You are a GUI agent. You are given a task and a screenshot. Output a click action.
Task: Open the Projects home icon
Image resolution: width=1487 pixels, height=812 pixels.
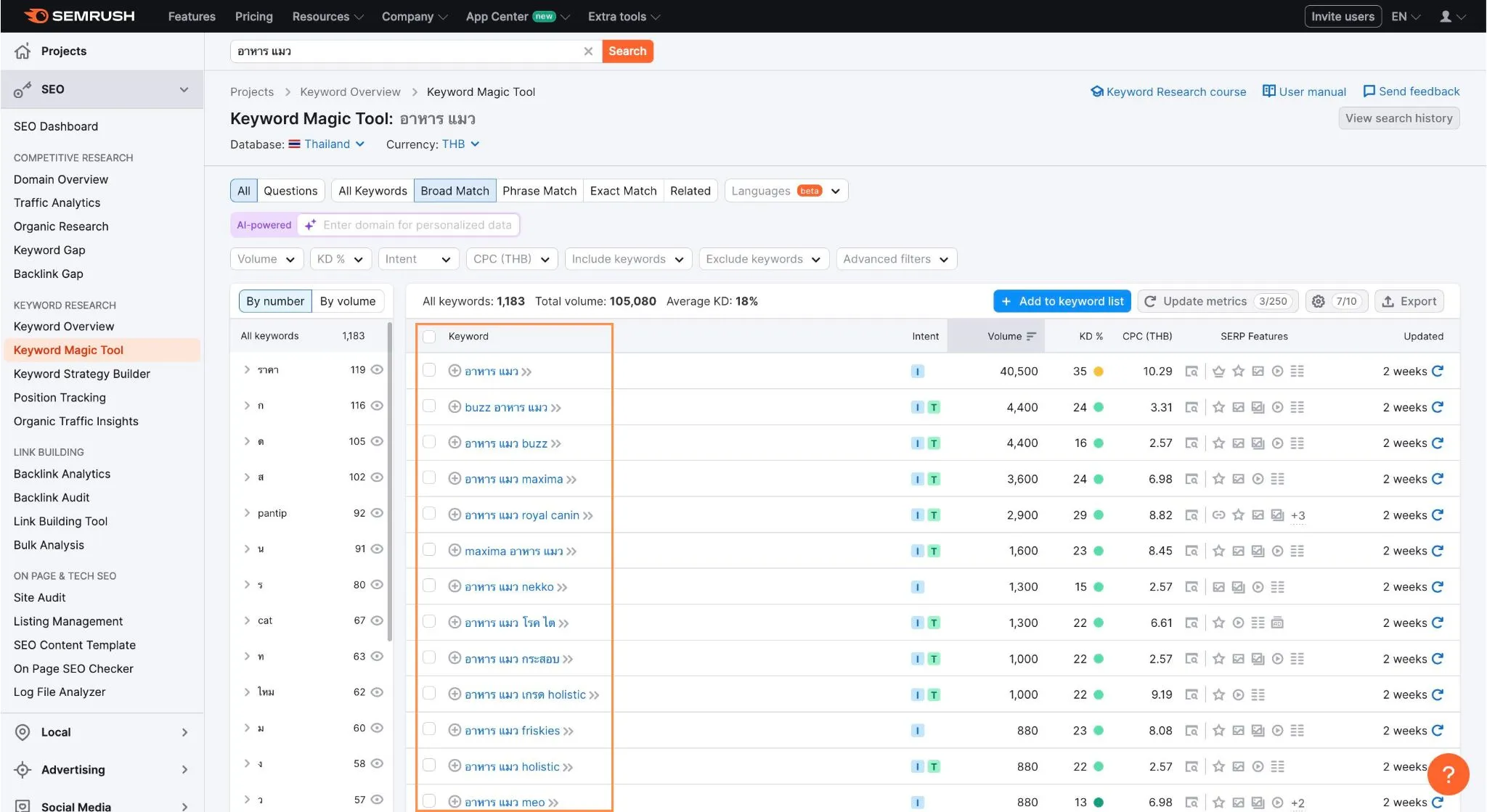[23, 51]
